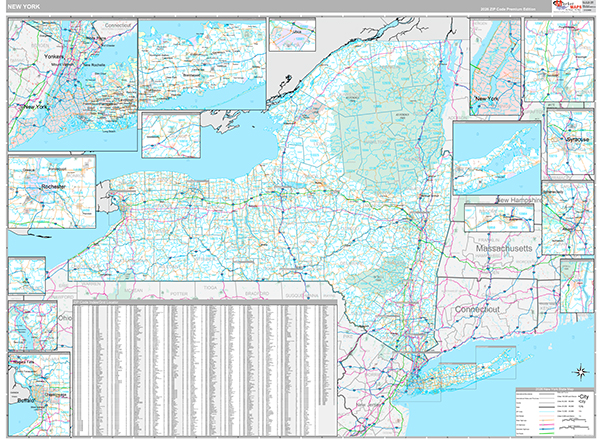Click the "Yonkers" city label
The height and width of the screenshot is (439, 600).
point(54,56)
